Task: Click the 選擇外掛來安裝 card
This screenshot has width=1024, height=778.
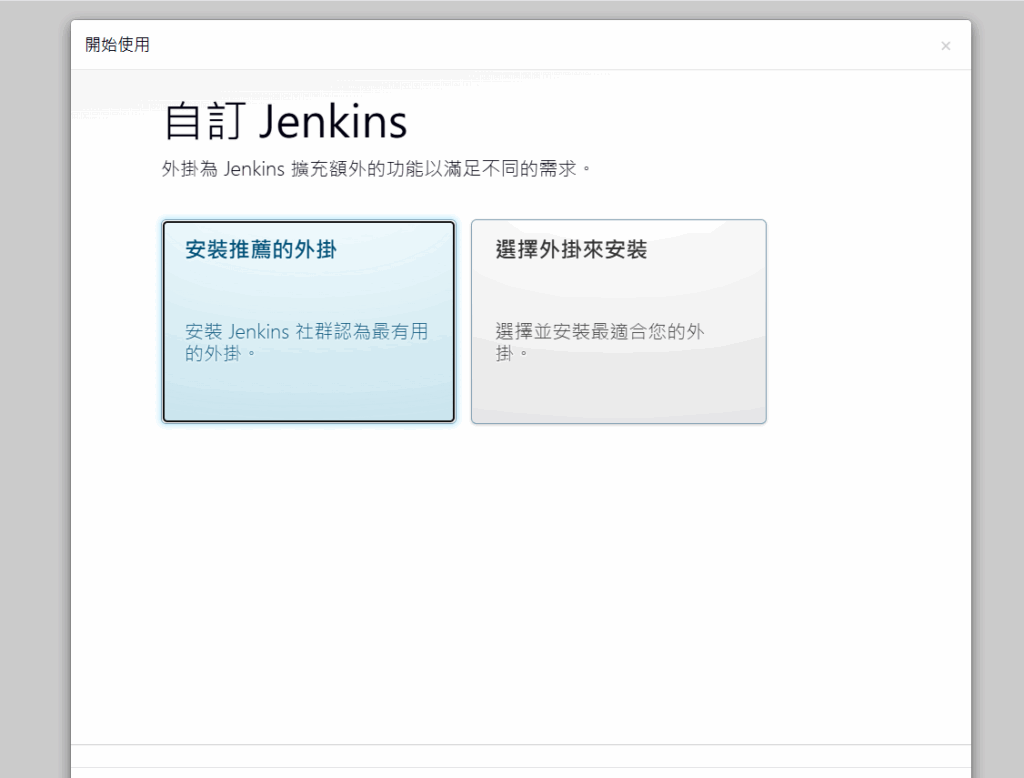Action: tap(618, 321)
